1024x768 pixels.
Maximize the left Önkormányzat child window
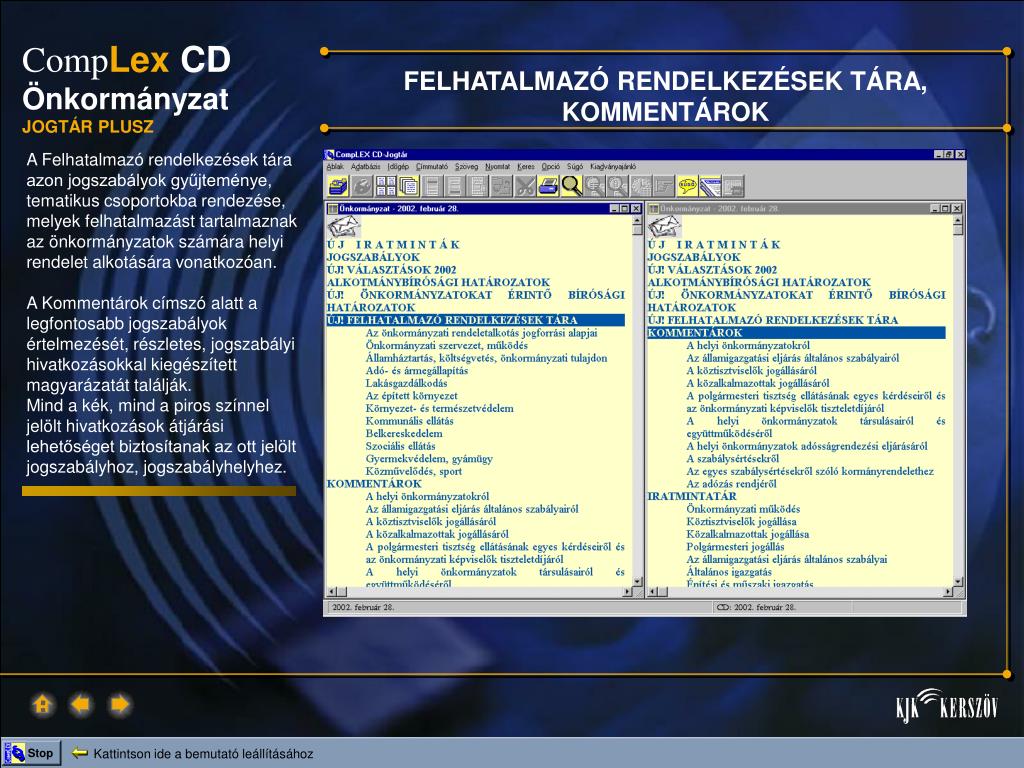[x=625, y=208]
